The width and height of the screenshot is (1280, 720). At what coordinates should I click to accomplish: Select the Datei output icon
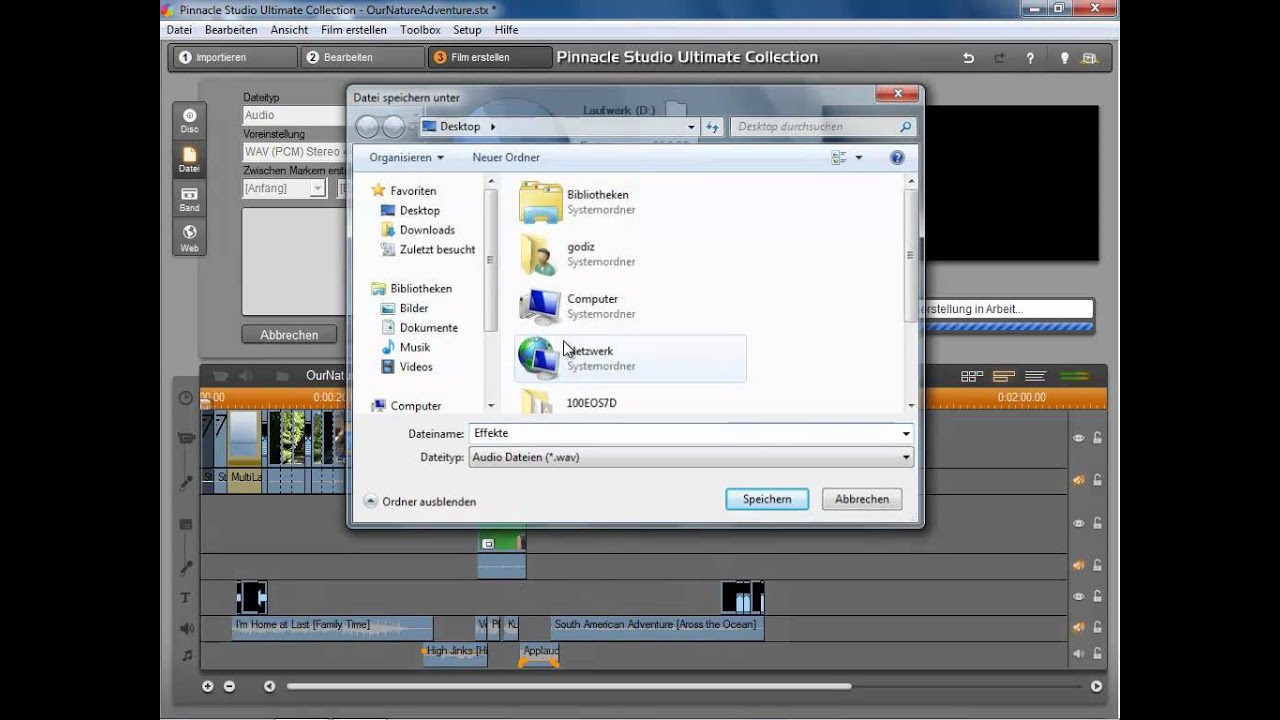tap(189, 160)
